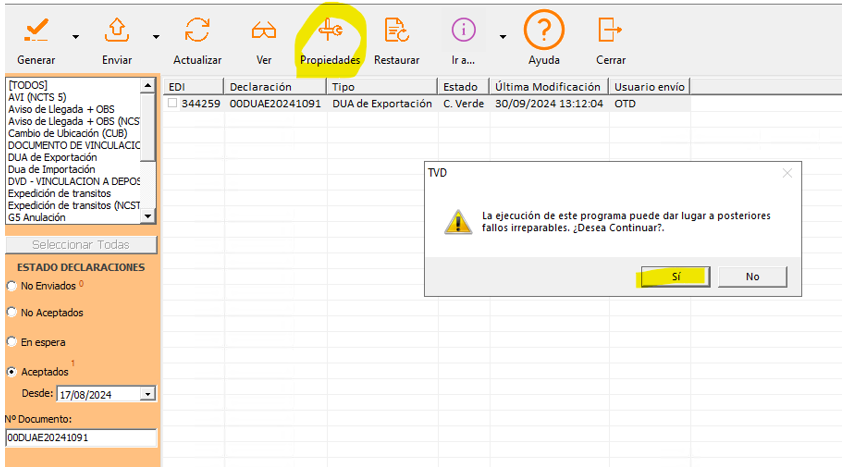
Task: Open the Ver glasses icon
Action: tap(263, 31)
